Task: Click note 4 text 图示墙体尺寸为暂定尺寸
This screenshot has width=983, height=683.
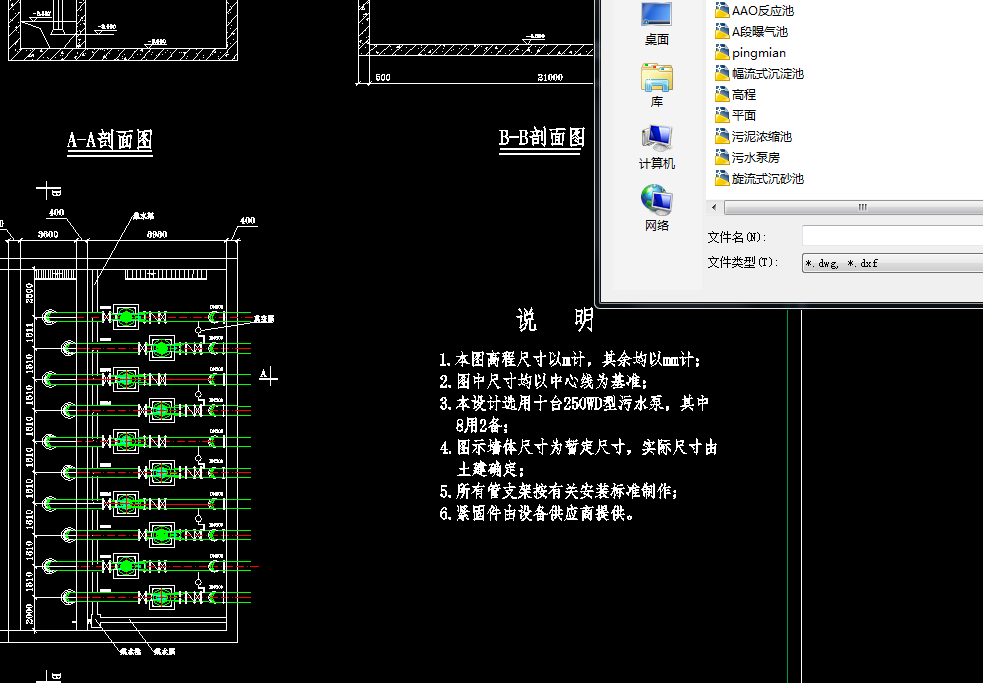Action: [578, 458]
